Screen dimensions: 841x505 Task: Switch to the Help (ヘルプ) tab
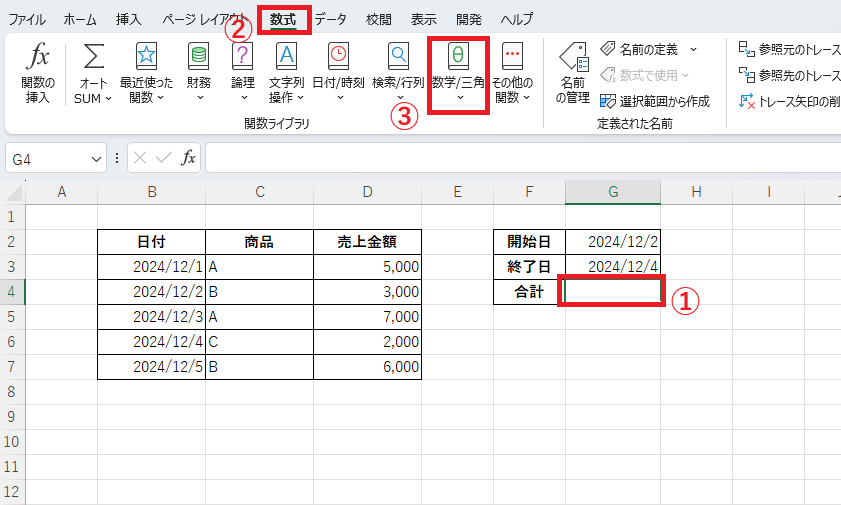(x=517, y=19)
